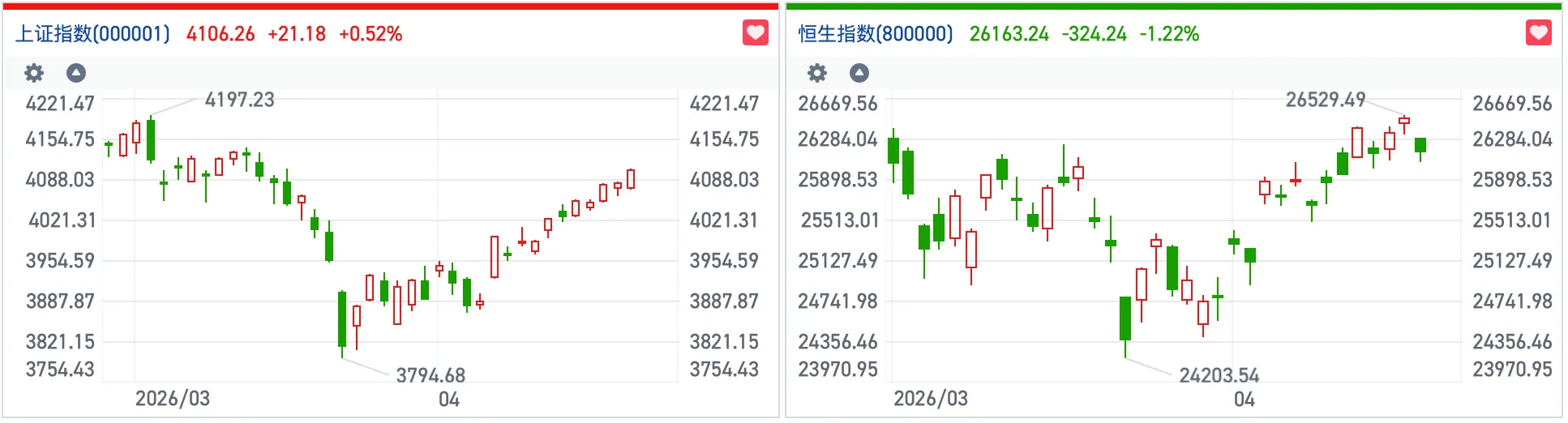Click the 4197.23 high marker label
The height and width of the screenshot is (423, 1568).
pos(239,100)
